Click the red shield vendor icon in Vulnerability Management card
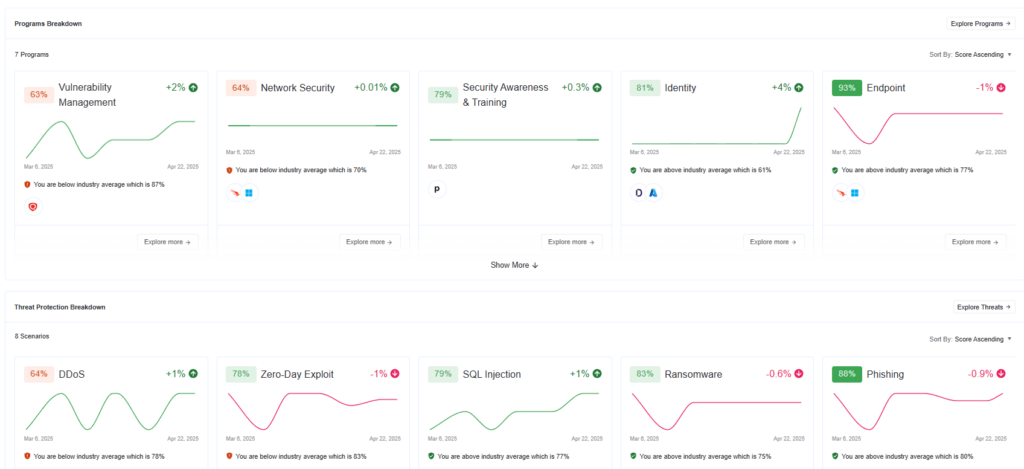Image resolution: width=1024 pixels, height=469 pixels. pyautogui.click(x=33, y=206)
